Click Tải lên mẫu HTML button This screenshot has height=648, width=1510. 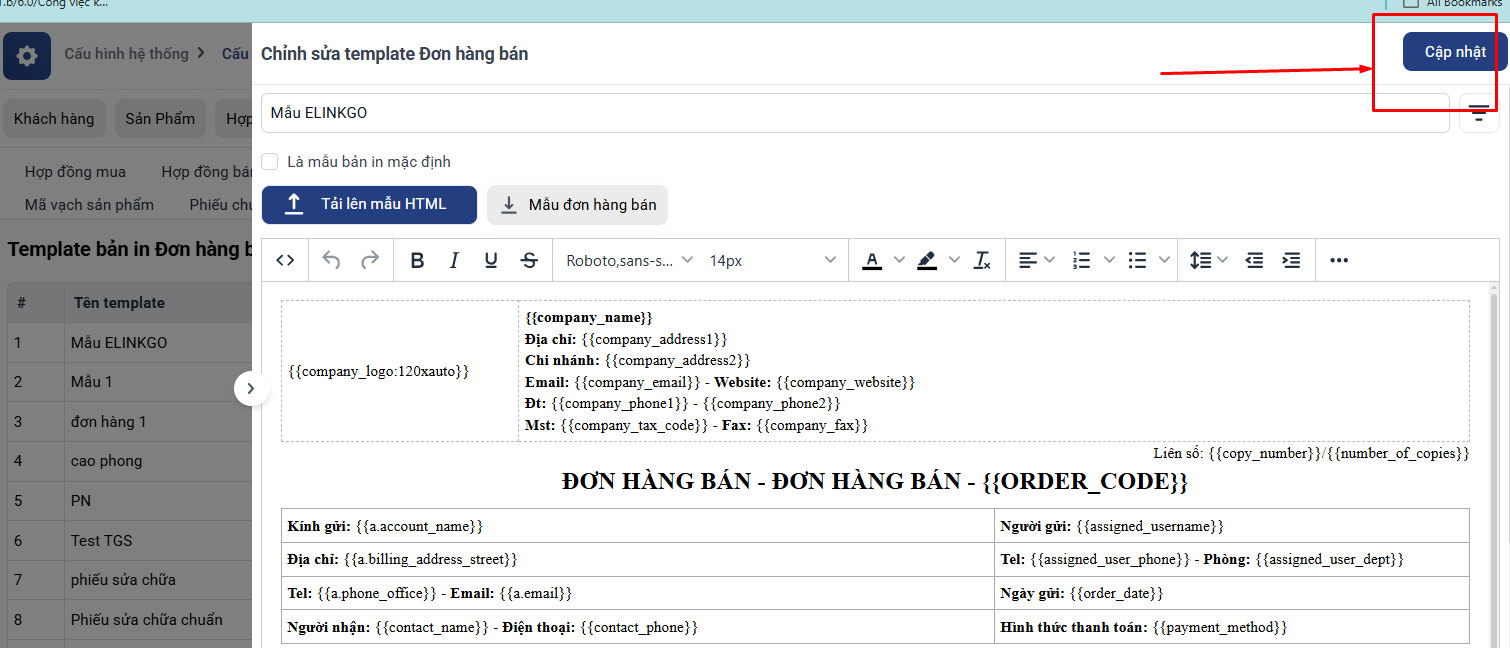click(x=369, y=204)
